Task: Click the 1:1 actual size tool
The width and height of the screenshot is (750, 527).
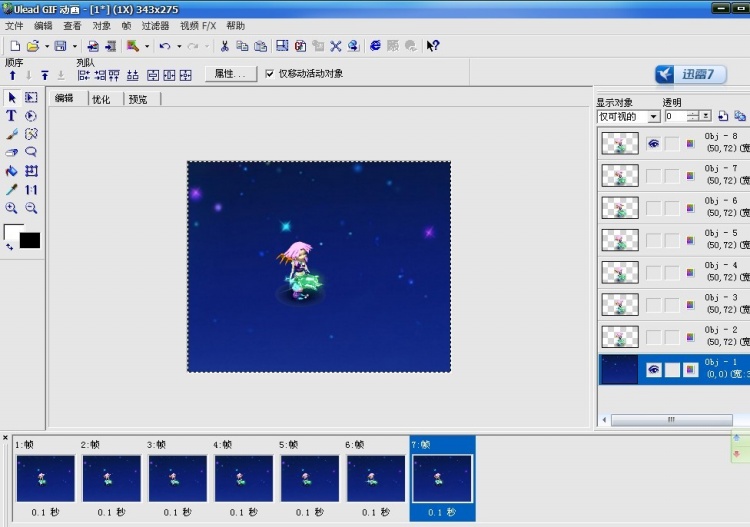Action: click(31, 190)
